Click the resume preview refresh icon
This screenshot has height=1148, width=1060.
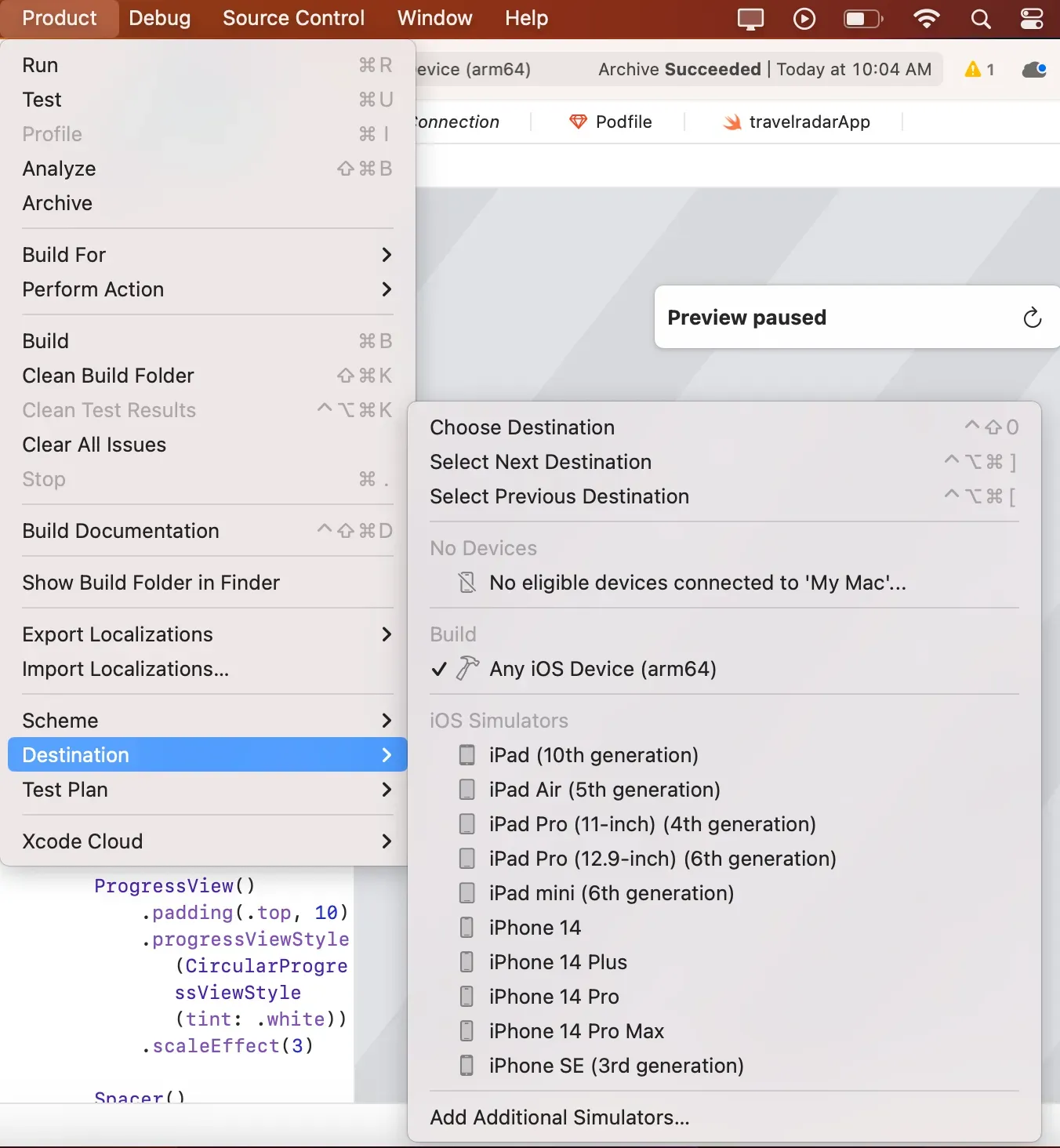click(x=1033, y=317)
